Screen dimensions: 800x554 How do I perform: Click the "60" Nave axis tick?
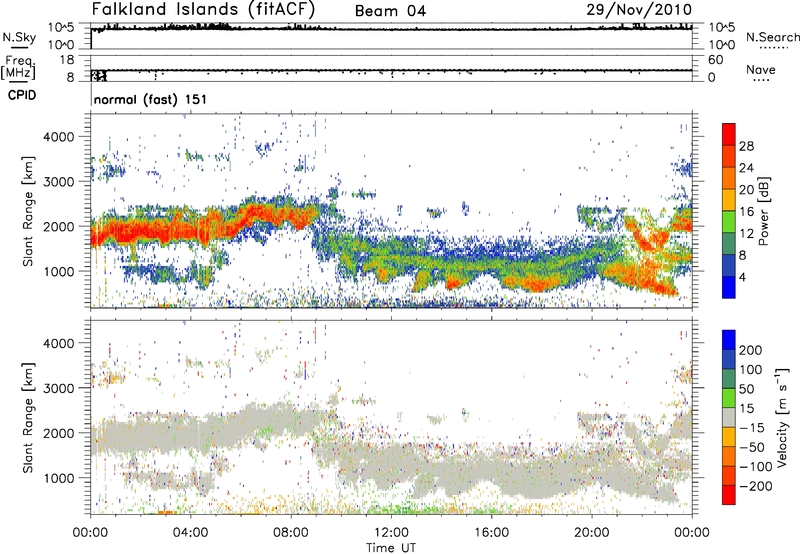pos(715,60)
